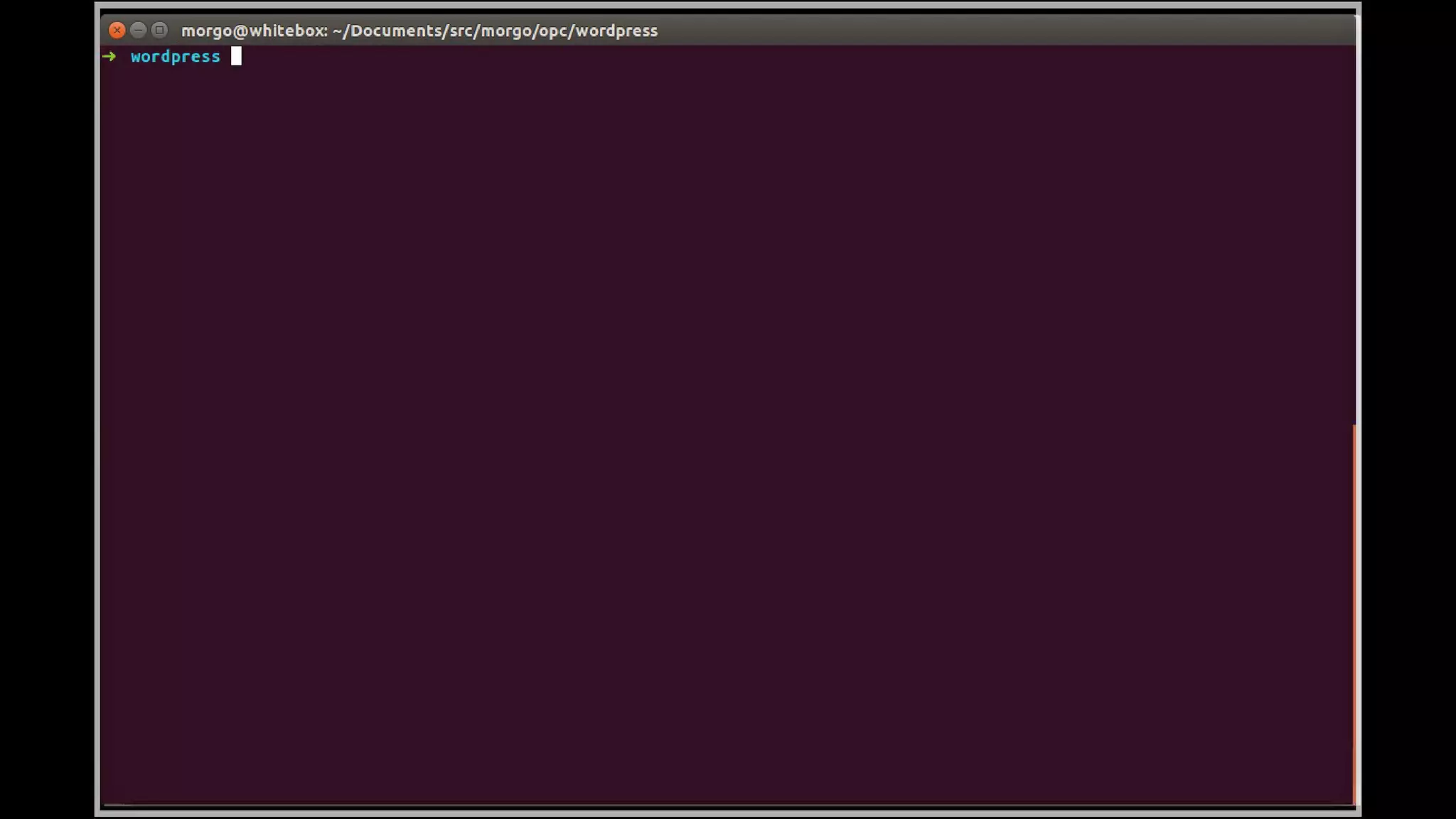Click the green arrow prompt symbol

[109, 56]
